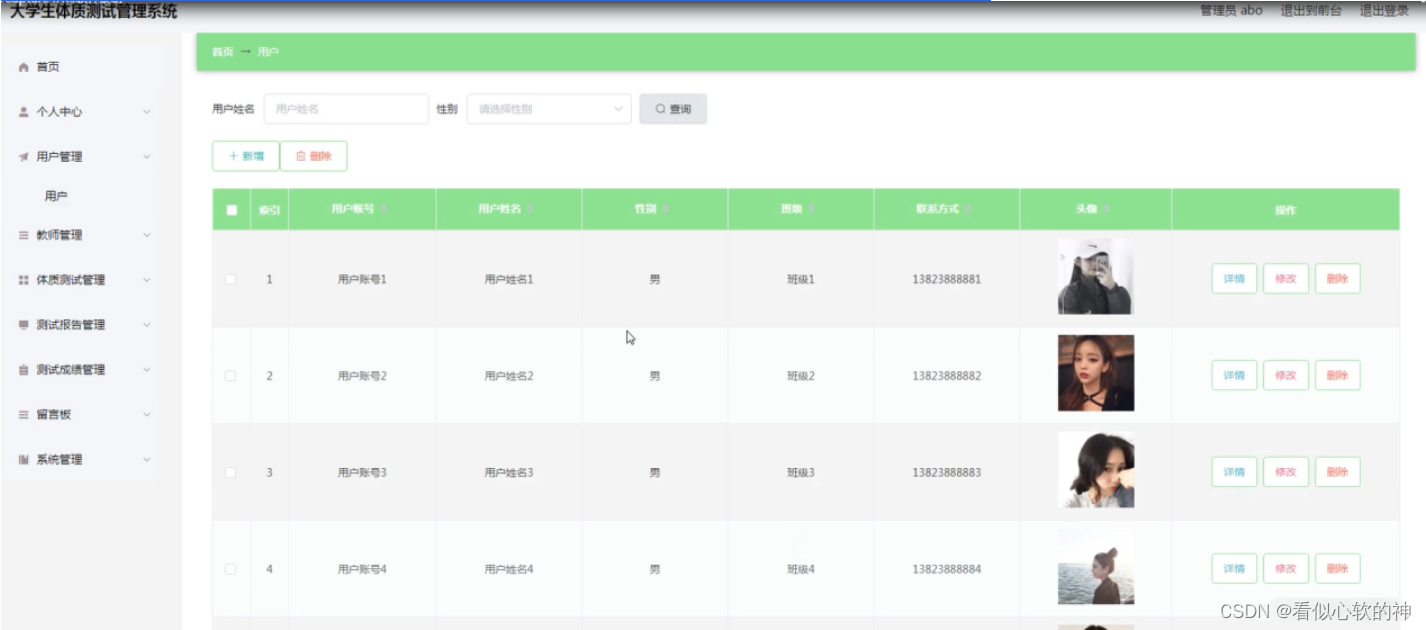Open the 性别 gender dropdown
The width and height of the screenshot is (1426, 630).
pyautogui.click(x=549, y=109)
